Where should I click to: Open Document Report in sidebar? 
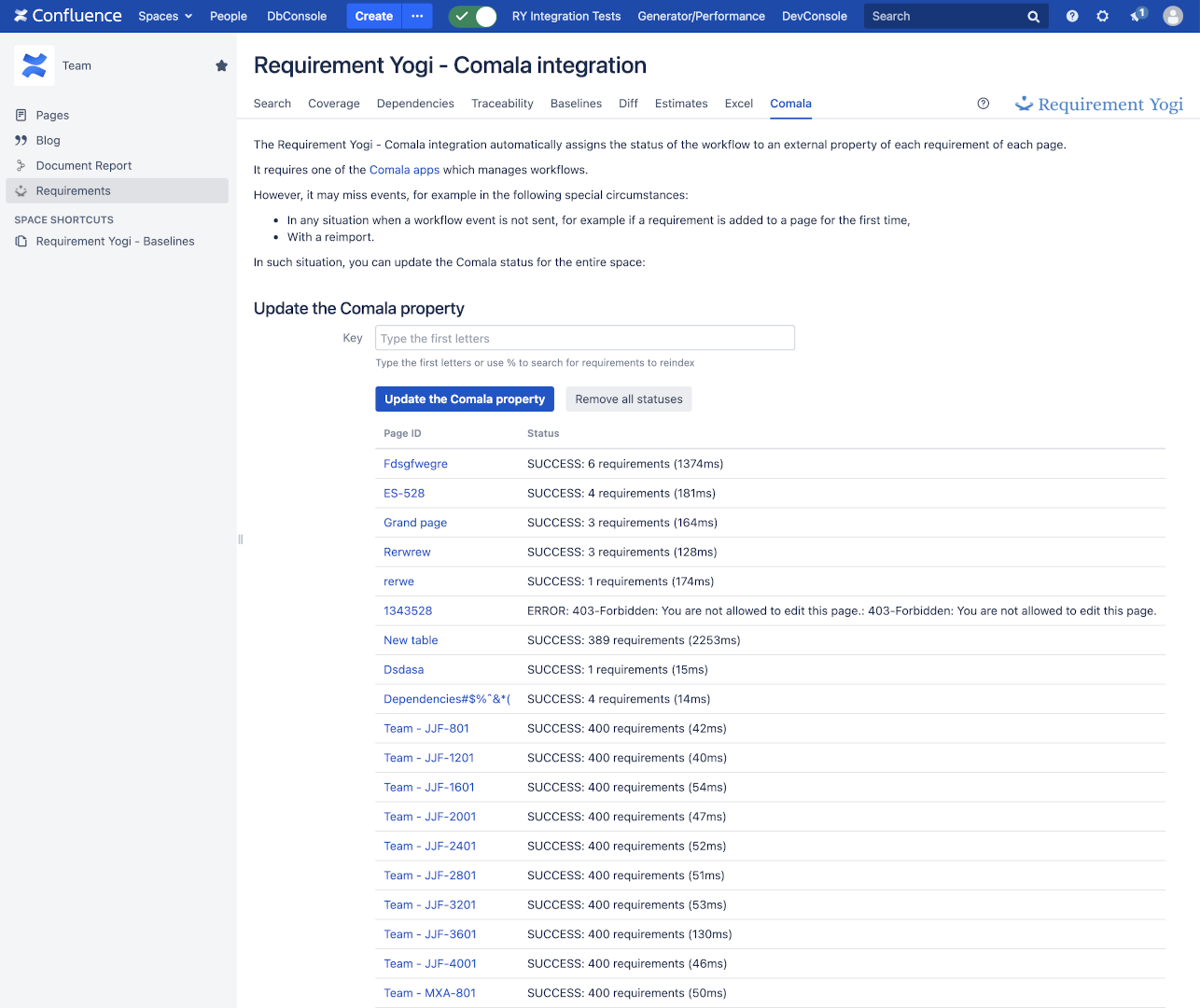[x=84, y=165]
